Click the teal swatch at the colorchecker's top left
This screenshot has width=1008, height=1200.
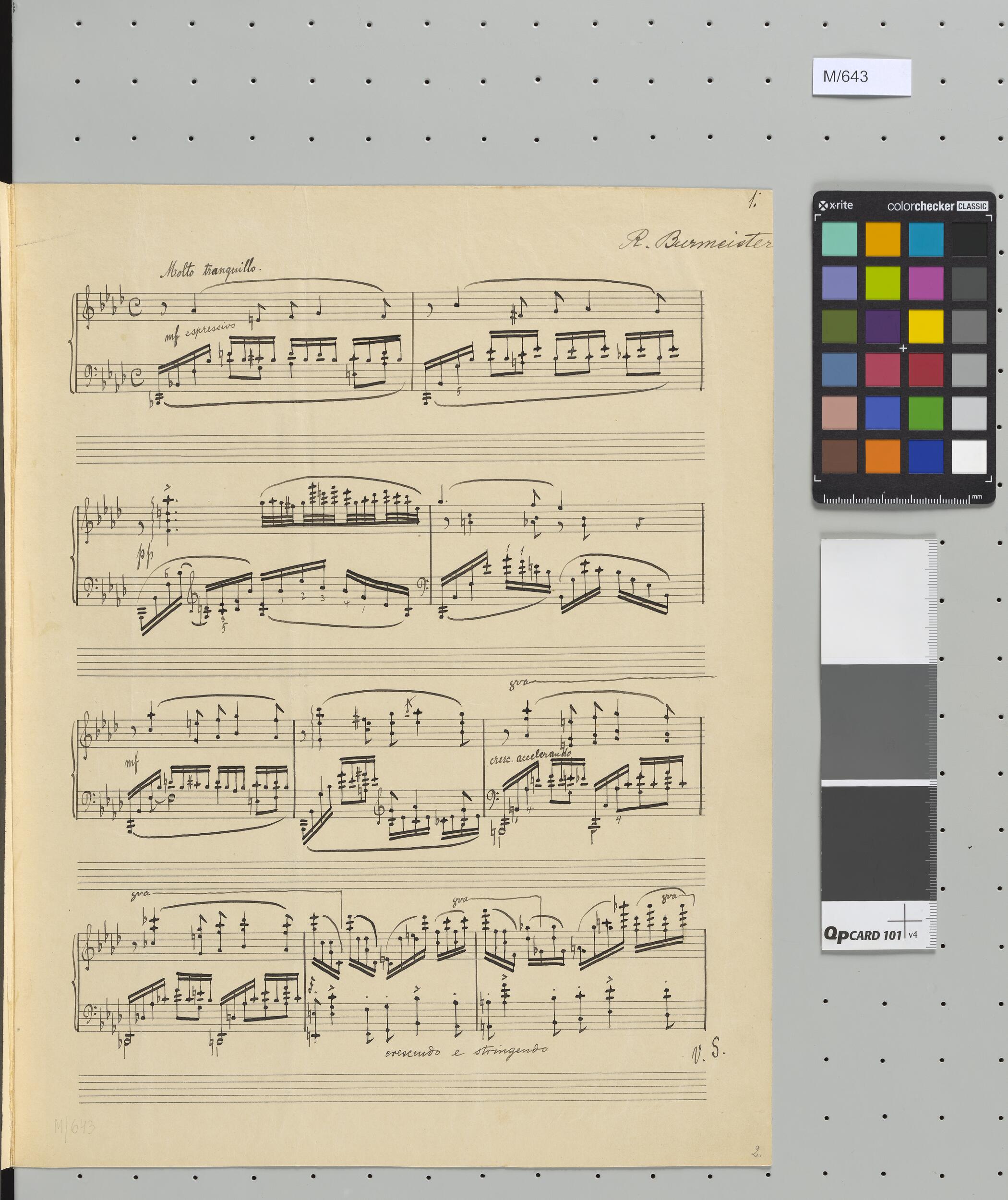[839, 239]
